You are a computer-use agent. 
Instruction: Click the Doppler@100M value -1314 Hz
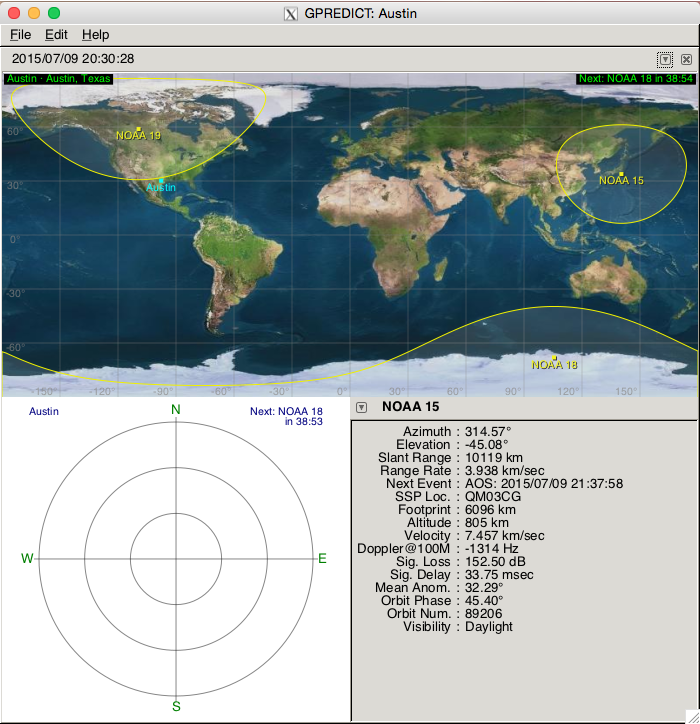(x=491, y=549)
